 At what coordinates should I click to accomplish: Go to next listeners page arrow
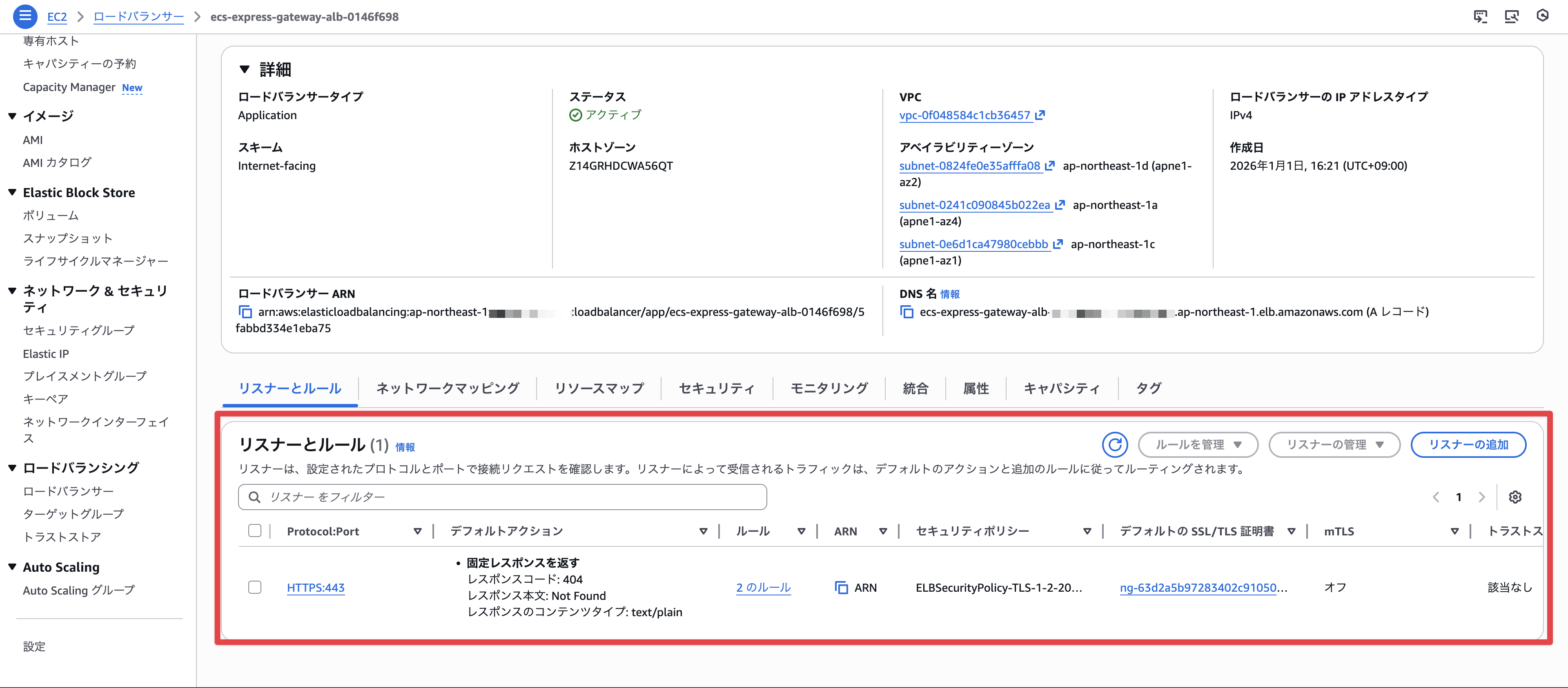pyautogui.click(x=1481, y=497)
